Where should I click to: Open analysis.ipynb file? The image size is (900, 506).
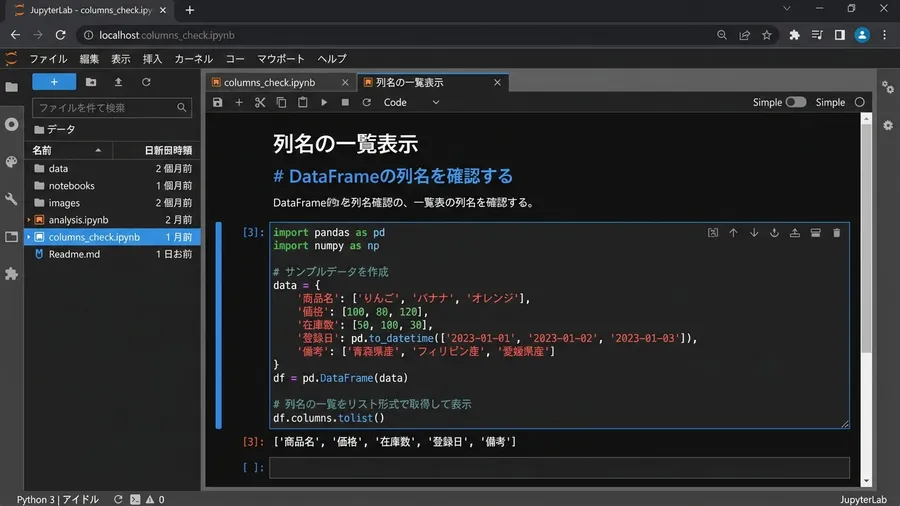click(112, 220)
